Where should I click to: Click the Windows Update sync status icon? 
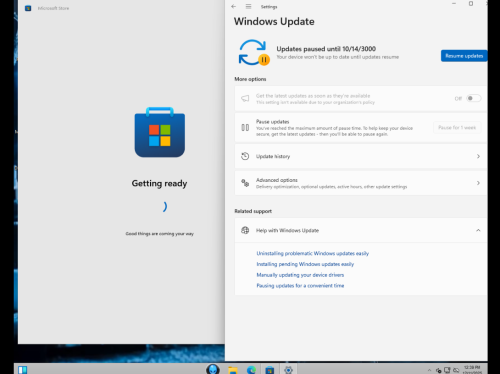254,52
